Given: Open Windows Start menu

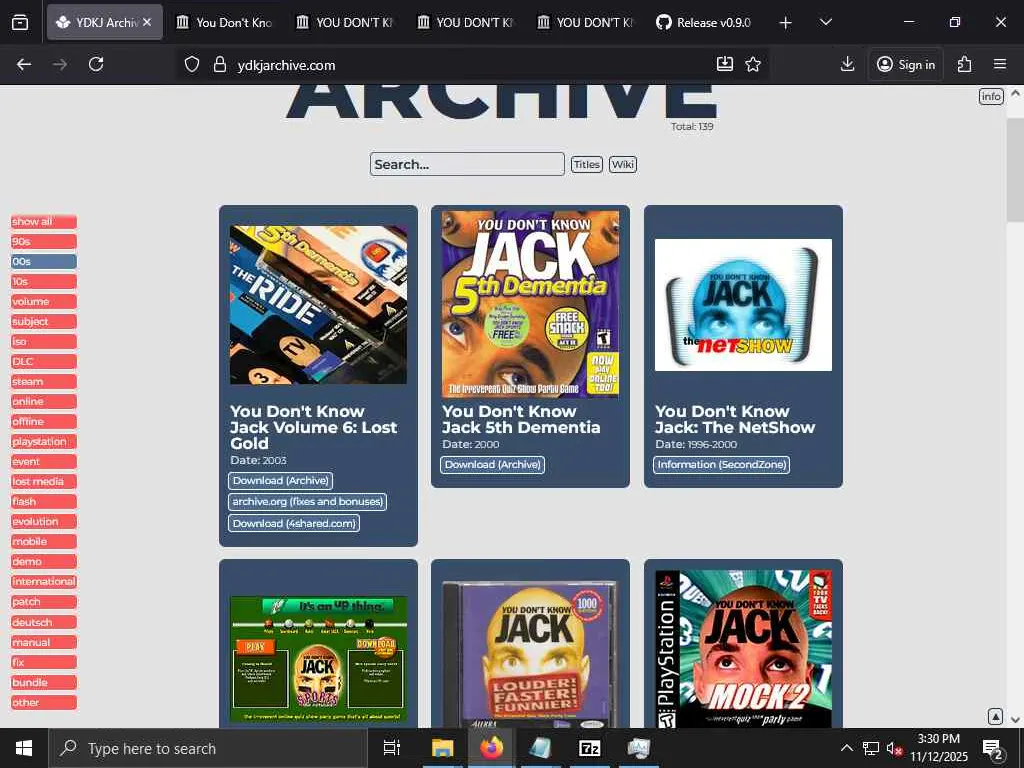Looking at the screenshot, I should tap(24, 748).
